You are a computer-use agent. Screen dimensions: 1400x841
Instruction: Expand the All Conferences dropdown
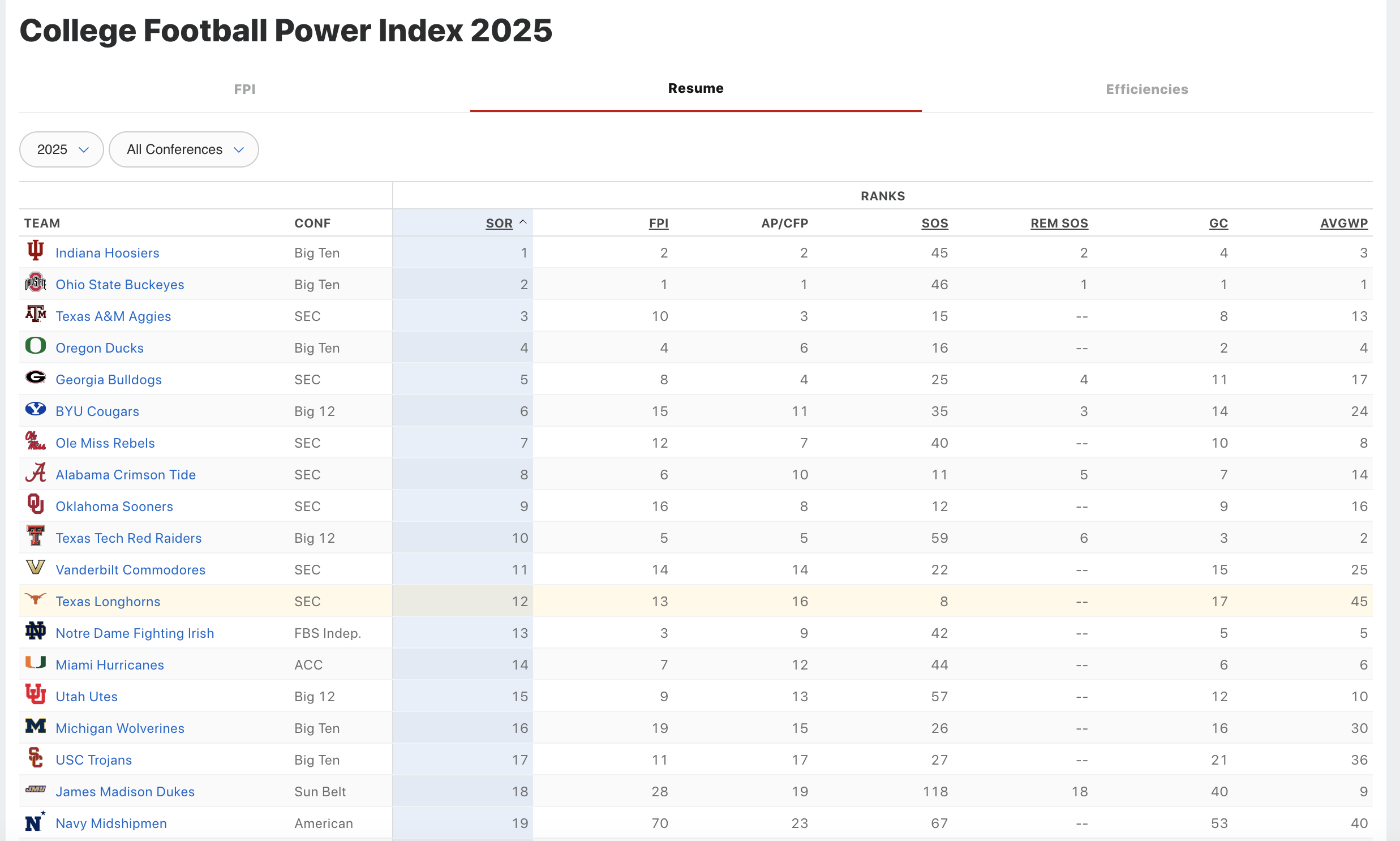pos(183,149)
